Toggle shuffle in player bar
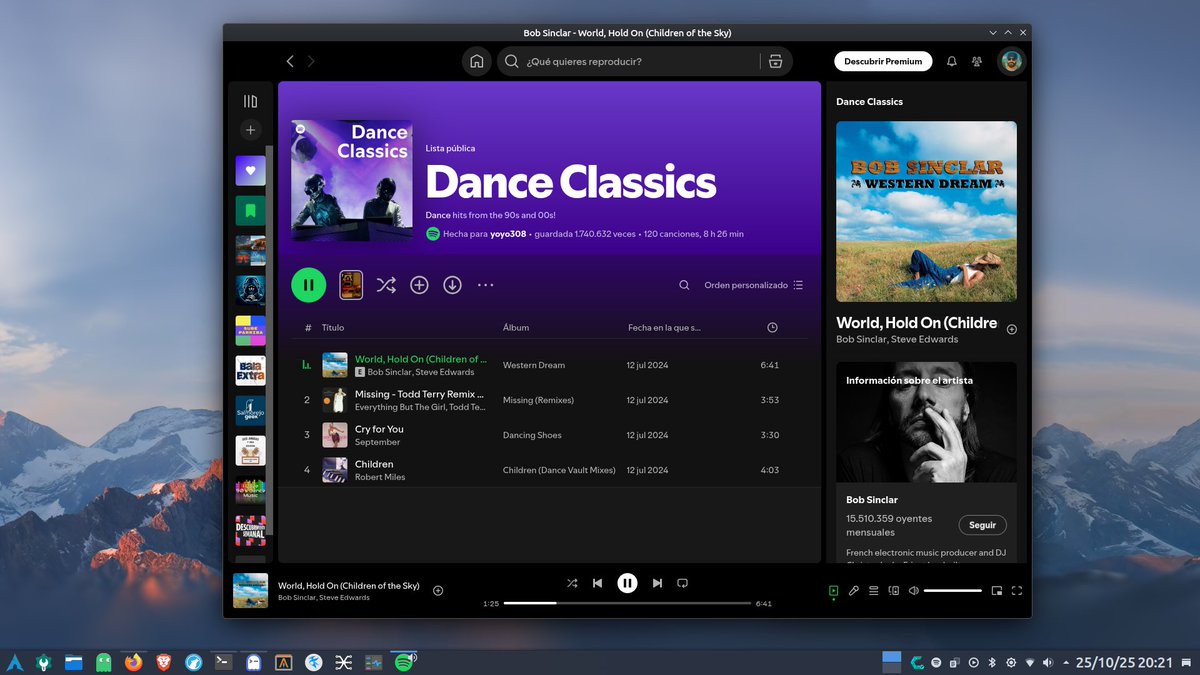Screen dimensions: 1200x675 click(x=572, y=583)
